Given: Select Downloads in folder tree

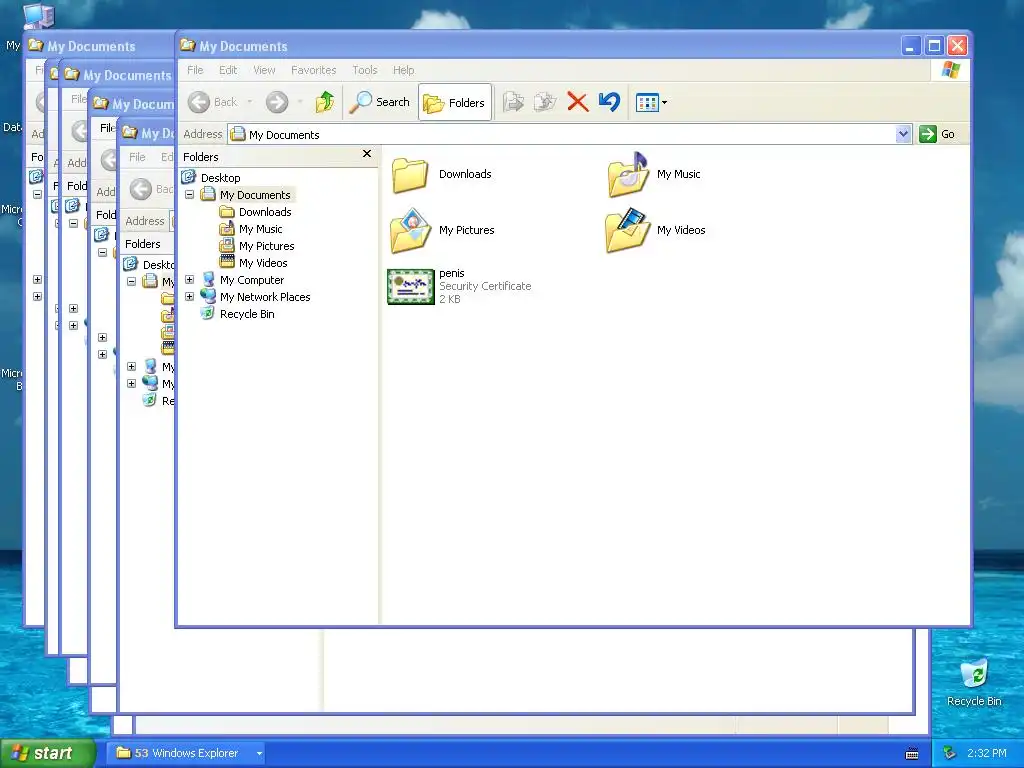Looking at the screenshot, I should pyautogui.click(x=264, y=212).
